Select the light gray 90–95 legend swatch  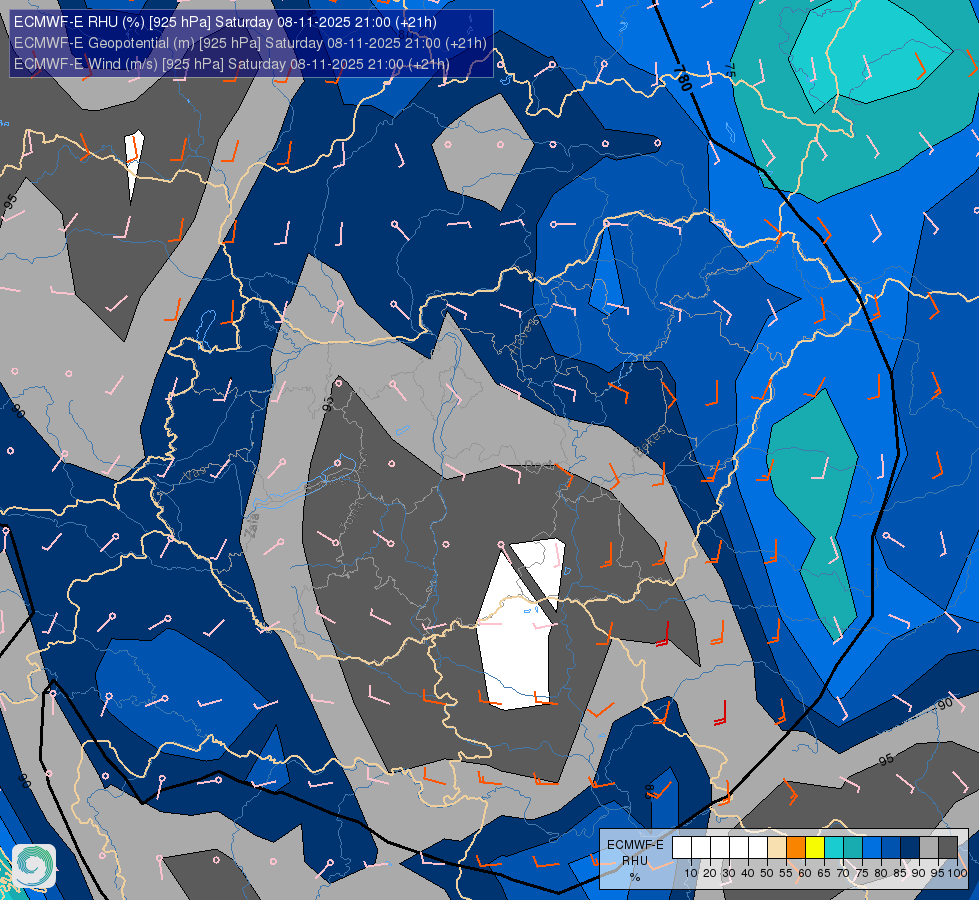click(x=929, y=848)
